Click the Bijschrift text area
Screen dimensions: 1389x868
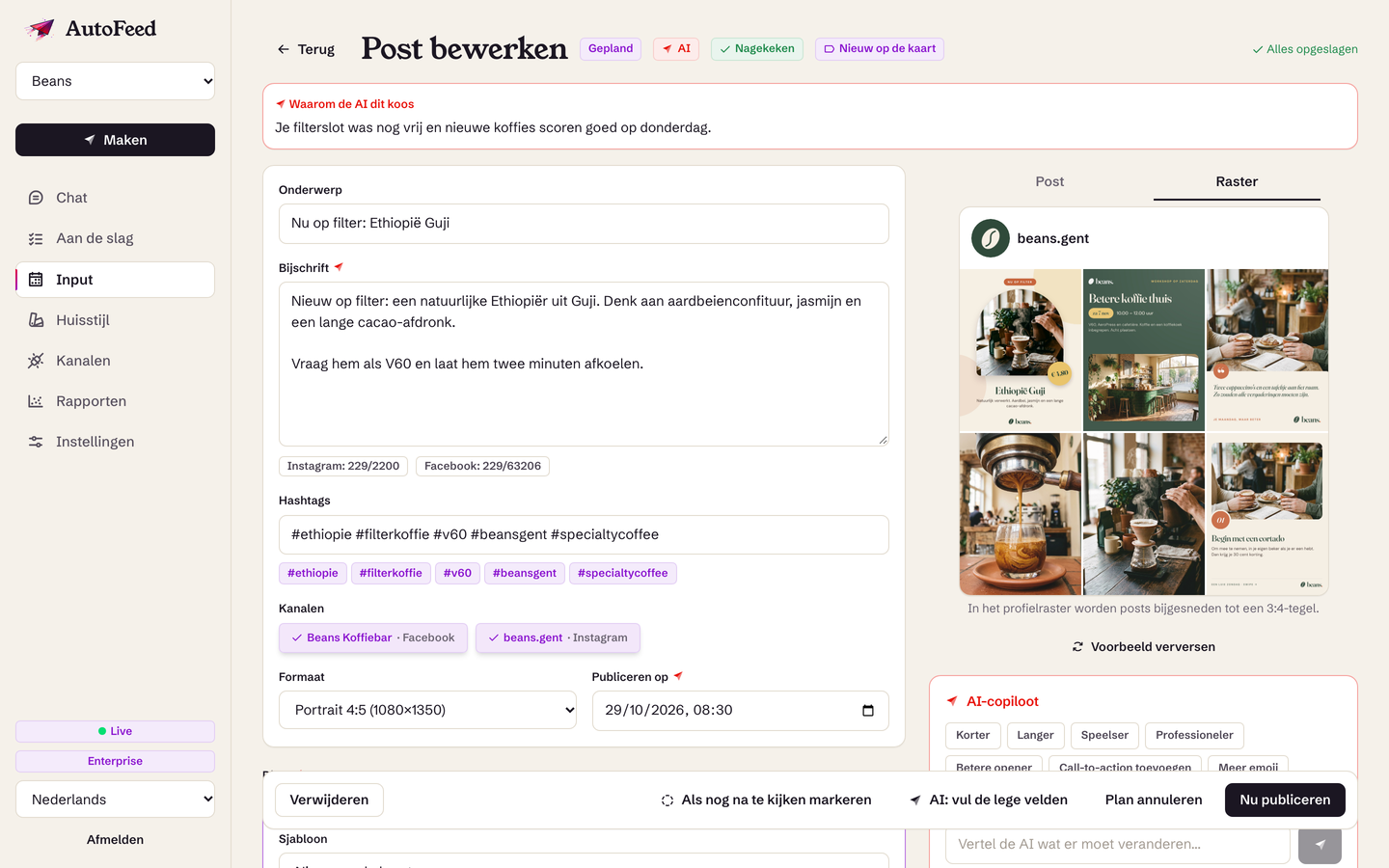click(x=584, y=364)
